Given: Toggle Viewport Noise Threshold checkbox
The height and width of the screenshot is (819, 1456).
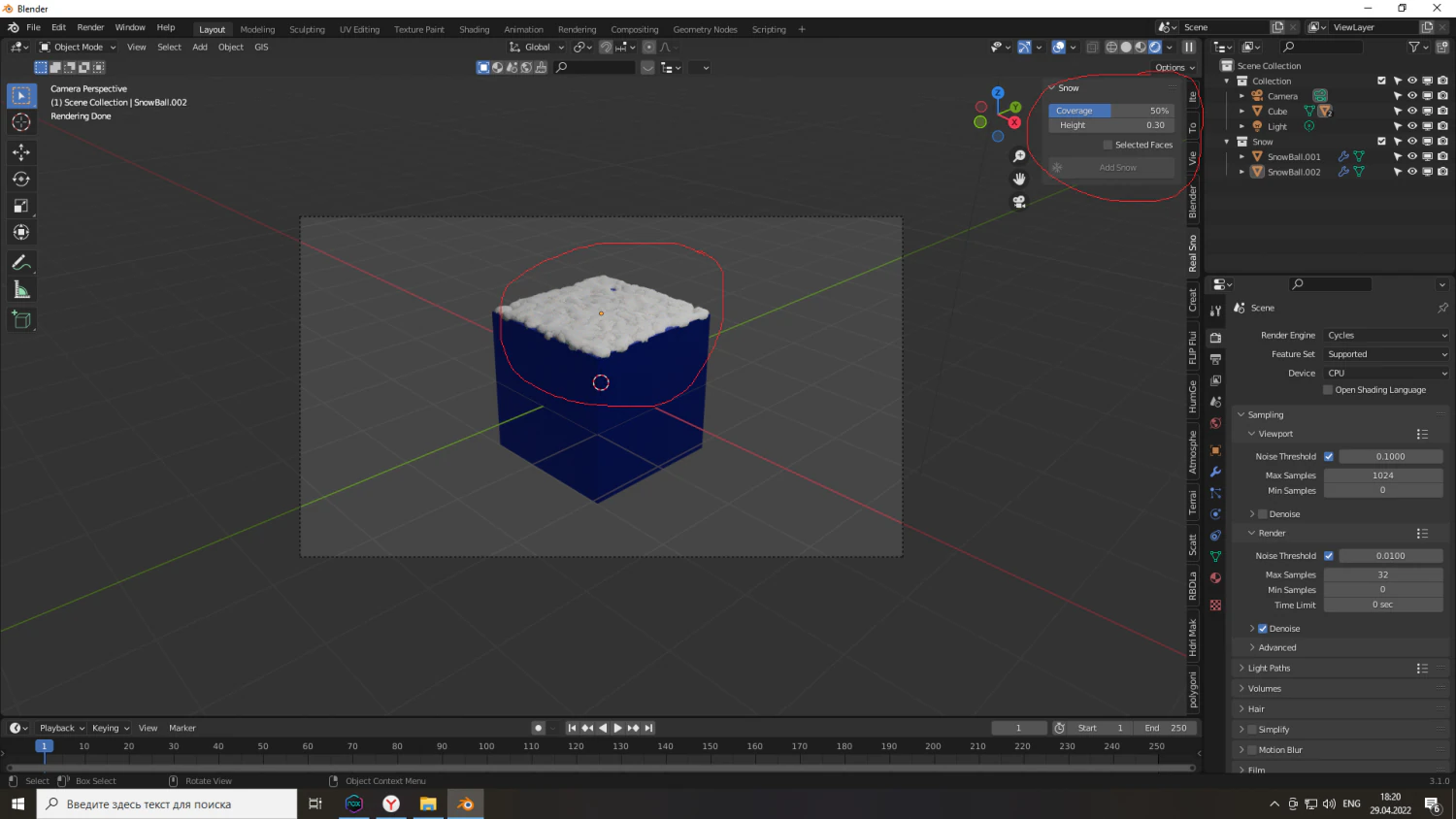Looking at the screenshot, I should click(x=1329, y=456).
